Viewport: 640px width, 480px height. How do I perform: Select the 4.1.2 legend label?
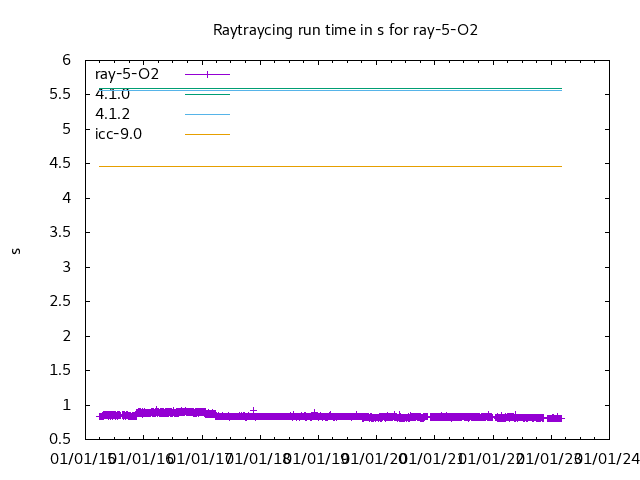pos(112,114)
